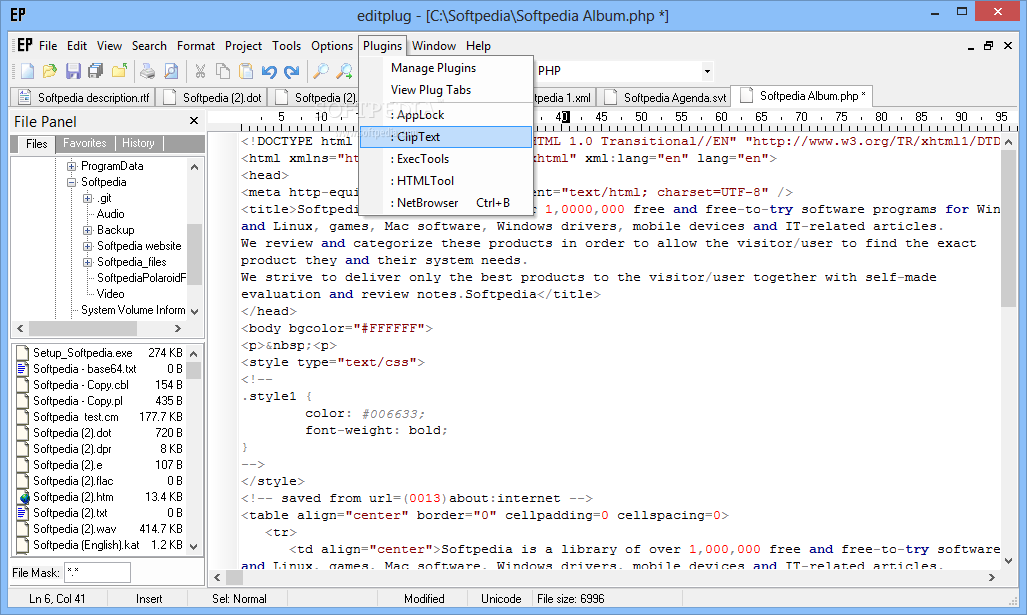Click the editor vertical scrollbar thumb
This screenshot has height=615, width=1027.
(x=1008, y=228)
